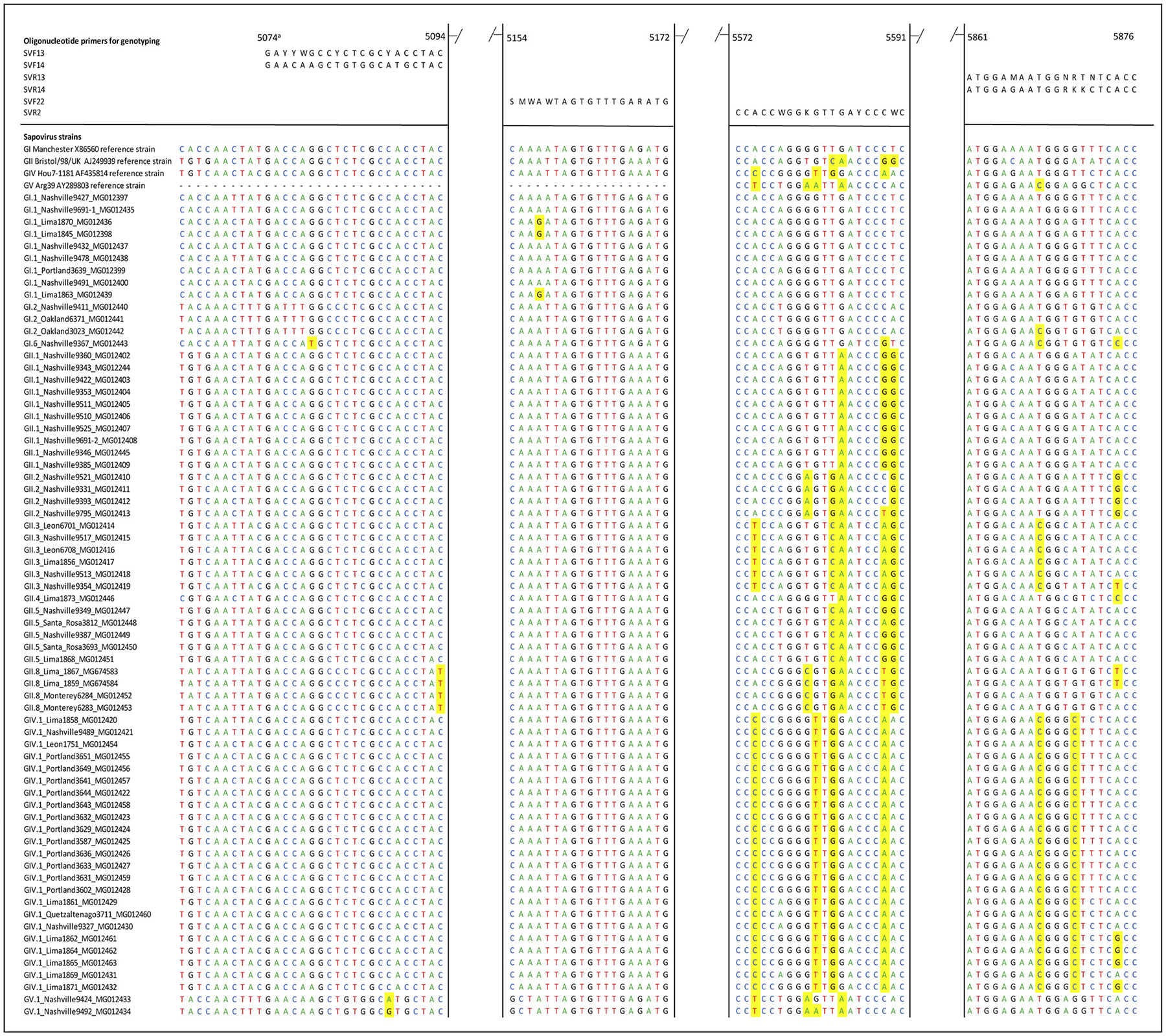Click position number 5861
The height and width of the screenshot is (1036, 1166).
point(977,38)
